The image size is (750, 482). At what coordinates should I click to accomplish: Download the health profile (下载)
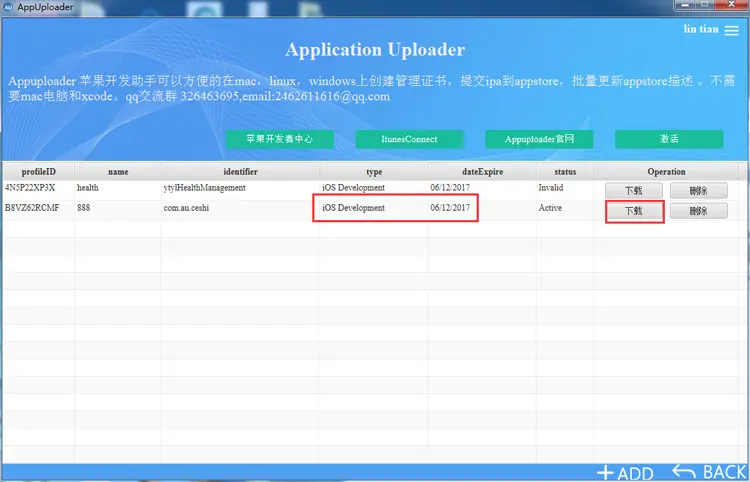point(633,189)
